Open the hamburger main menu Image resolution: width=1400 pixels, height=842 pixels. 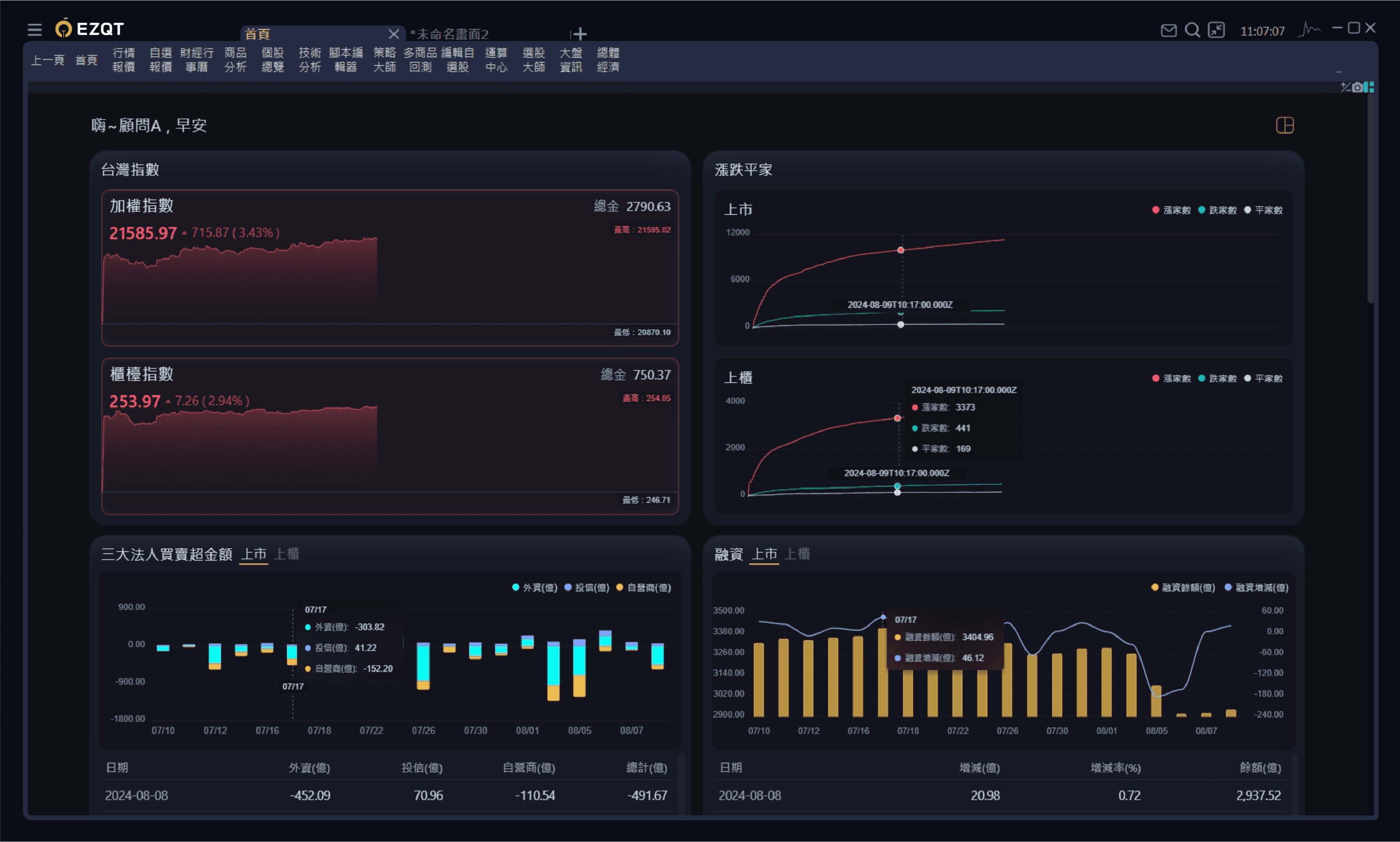(34, 29)
